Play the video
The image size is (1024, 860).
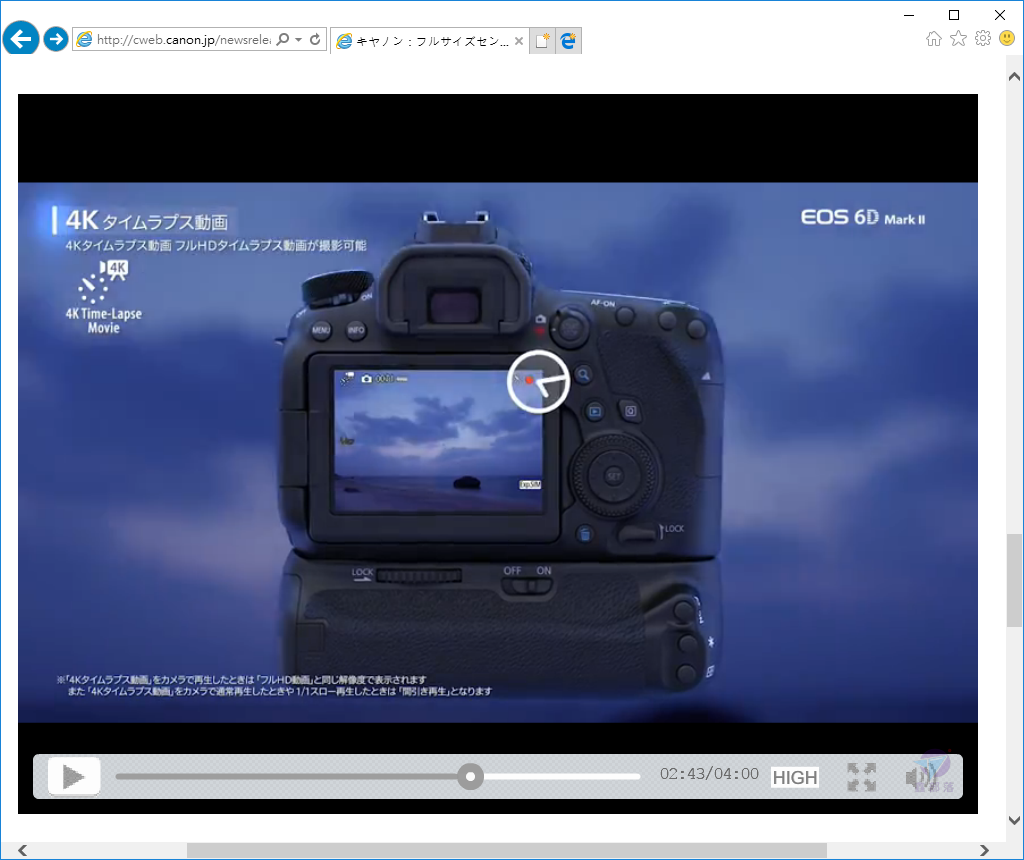click(x=74, y=776)
